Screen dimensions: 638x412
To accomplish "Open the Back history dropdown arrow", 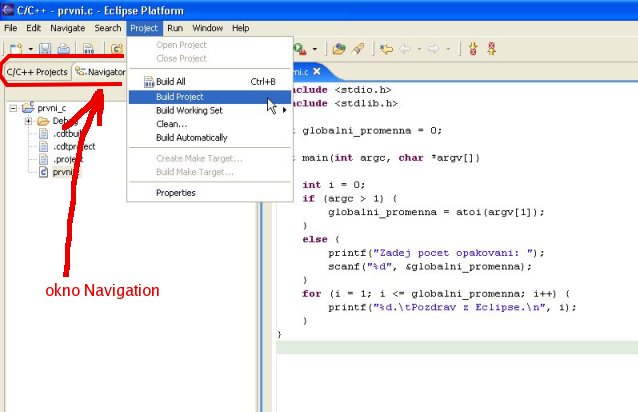I will point(419,49).
